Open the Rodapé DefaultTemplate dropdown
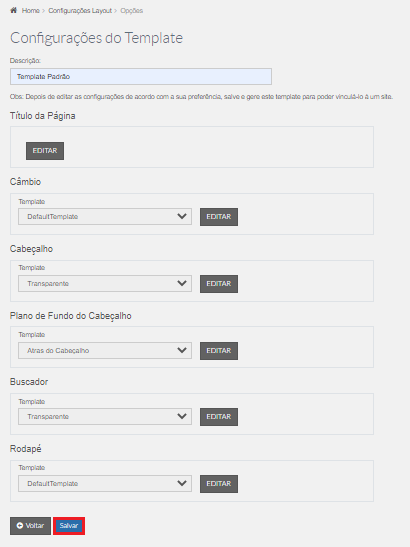The height and width of the screenshot is (547, 410). [105, 484]
